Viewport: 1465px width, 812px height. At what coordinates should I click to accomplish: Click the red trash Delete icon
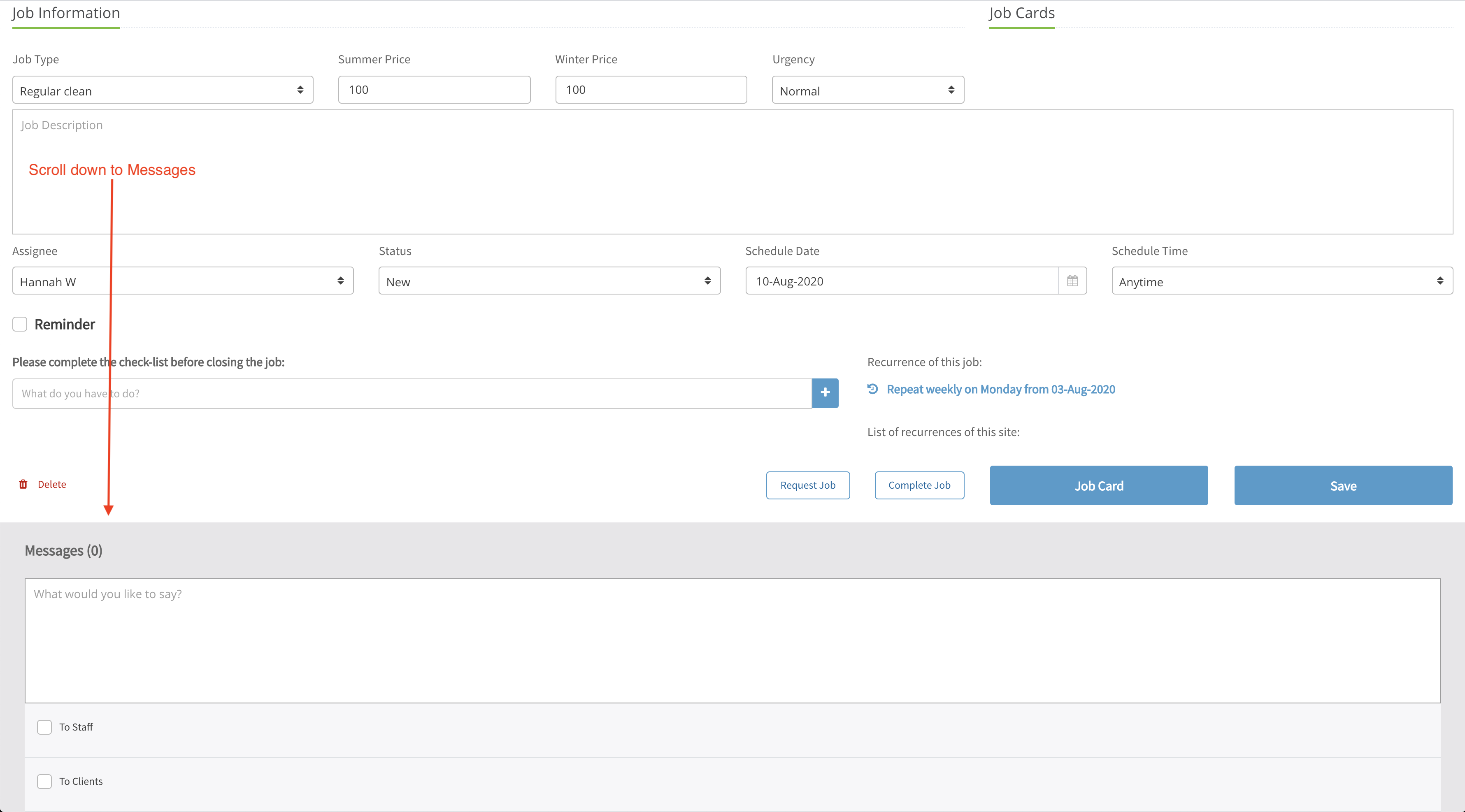coord(23,485)
